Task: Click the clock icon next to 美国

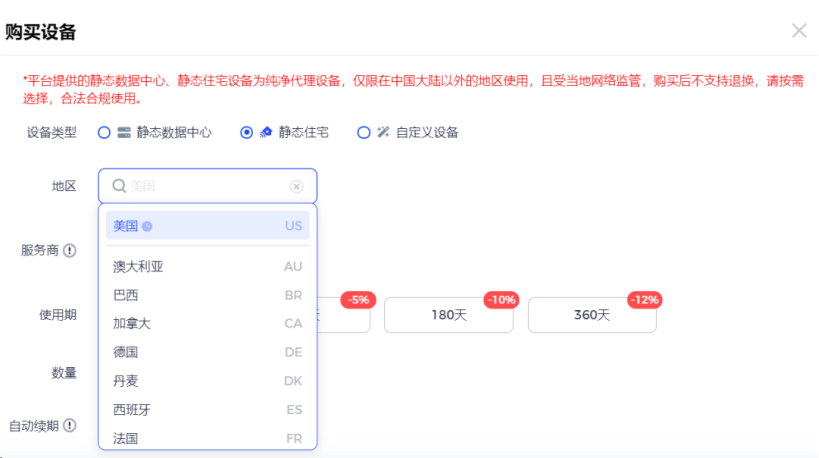Action: click(147, 226)
